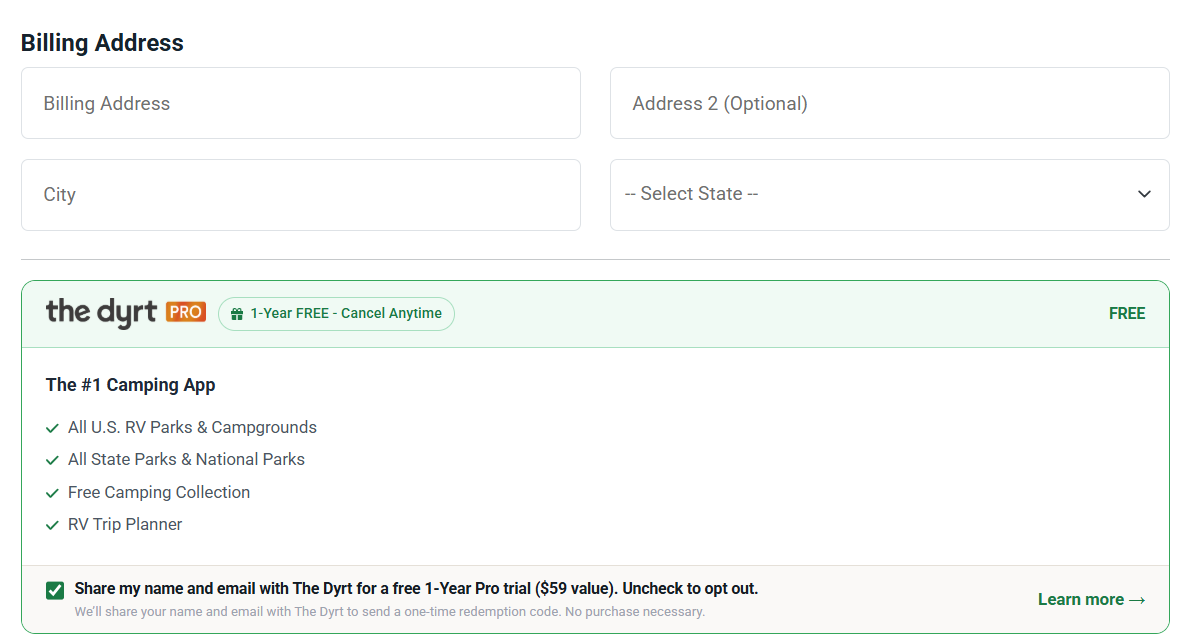Click checkmark beside RV Trip Planner
This screenshot has width=1186, height=642.
coord(52,525)
